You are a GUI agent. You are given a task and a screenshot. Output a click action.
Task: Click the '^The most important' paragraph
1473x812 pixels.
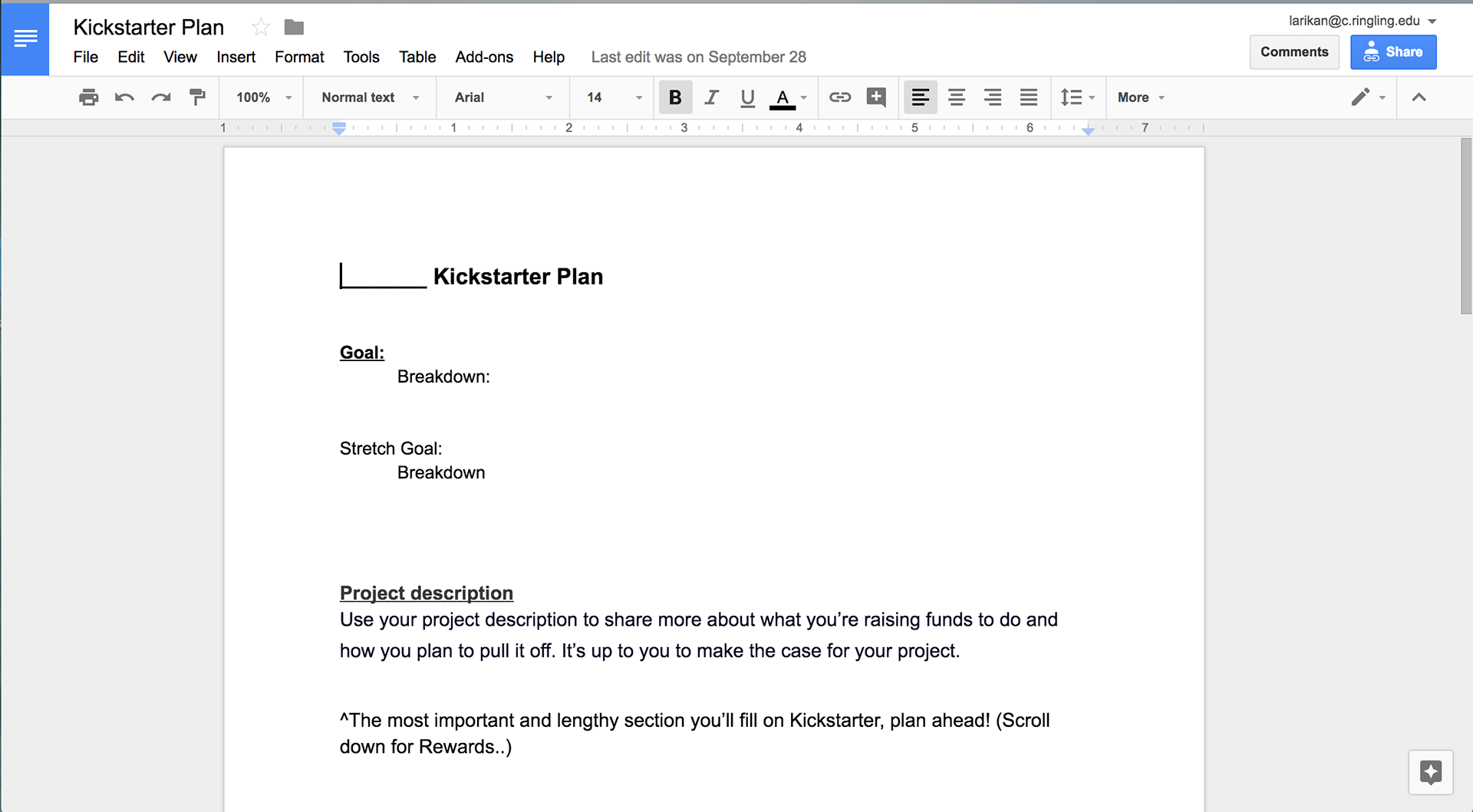pos(694,733)
